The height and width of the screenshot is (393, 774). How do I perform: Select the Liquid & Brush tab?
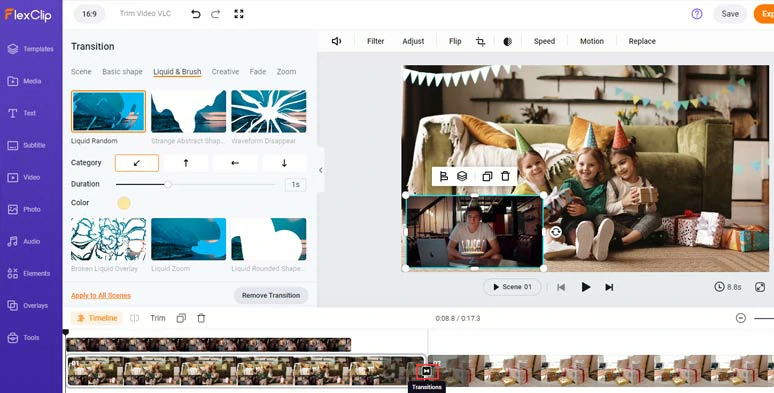click(x=177, y=72)
